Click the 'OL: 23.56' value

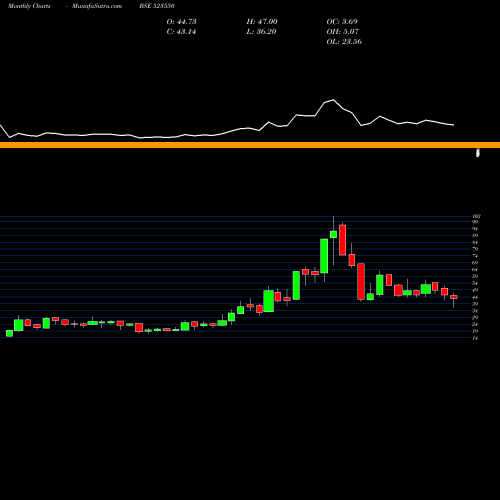tap(344, 42)
